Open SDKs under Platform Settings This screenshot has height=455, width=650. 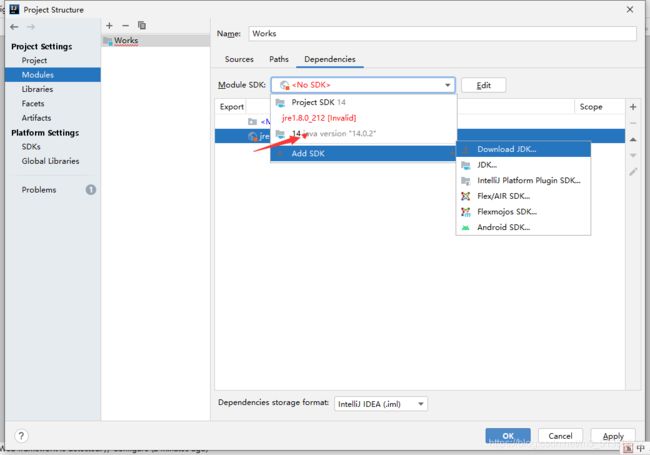click(53, 147)
